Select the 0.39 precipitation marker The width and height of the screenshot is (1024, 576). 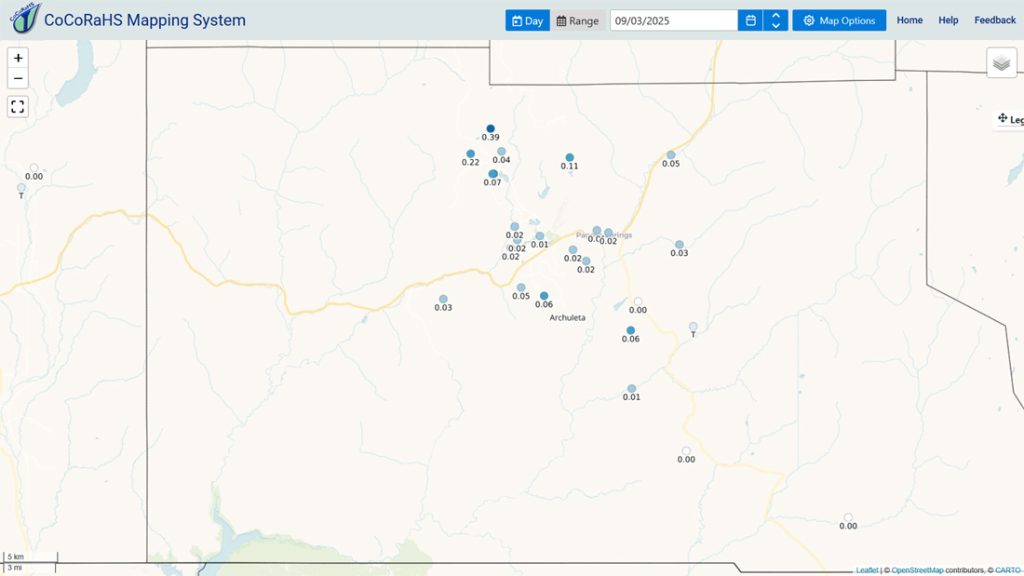click(490, 129)
